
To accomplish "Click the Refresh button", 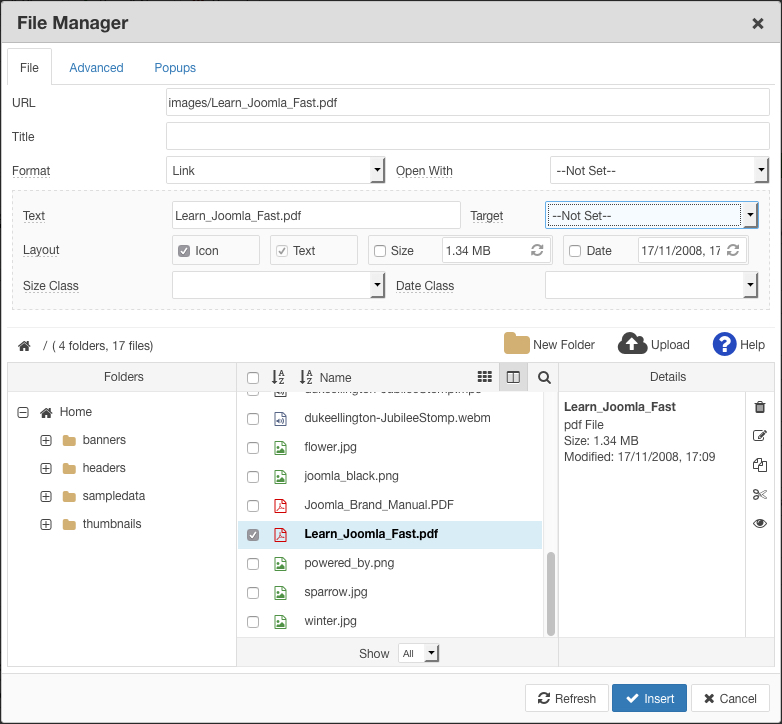I will click(x=566, y=698).
